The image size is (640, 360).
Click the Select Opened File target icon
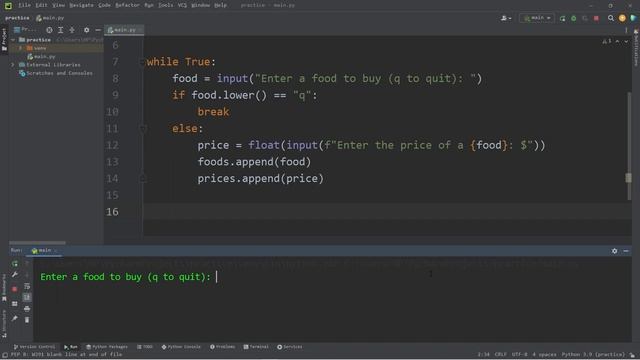coord(49,30)
